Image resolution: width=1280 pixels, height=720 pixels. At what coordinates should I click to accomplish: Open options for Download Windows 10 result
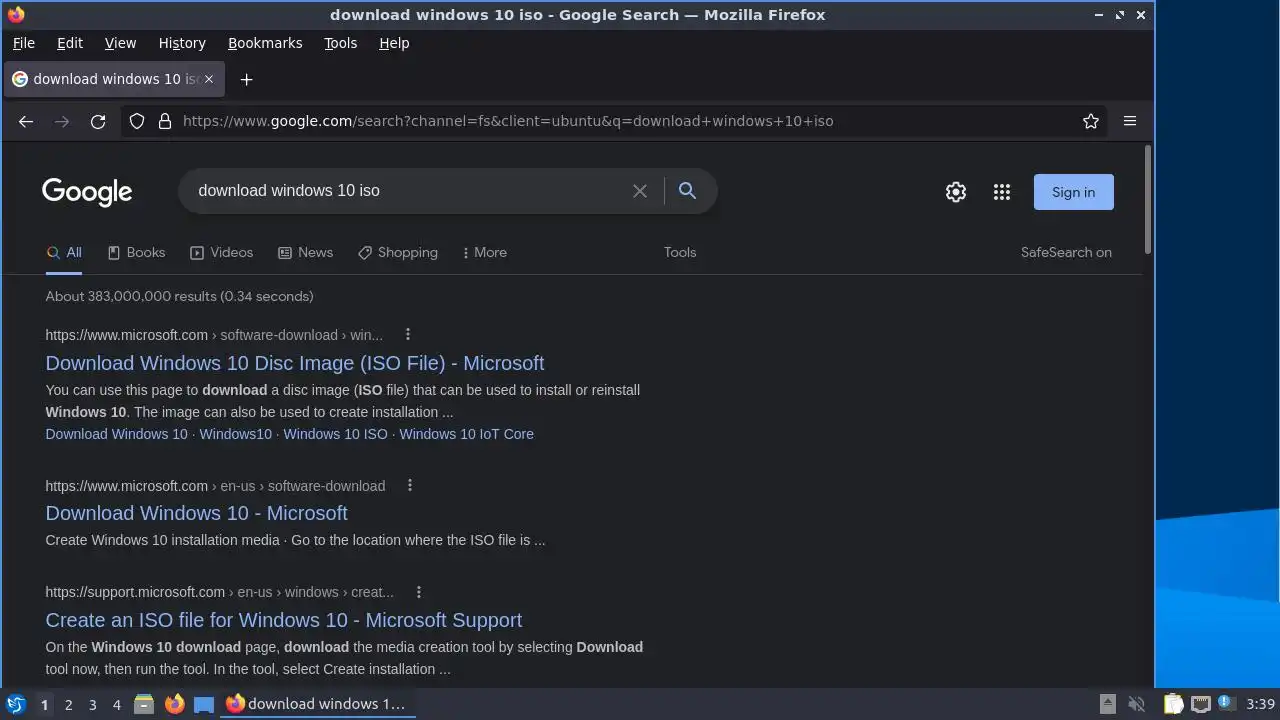click(409, 485)
